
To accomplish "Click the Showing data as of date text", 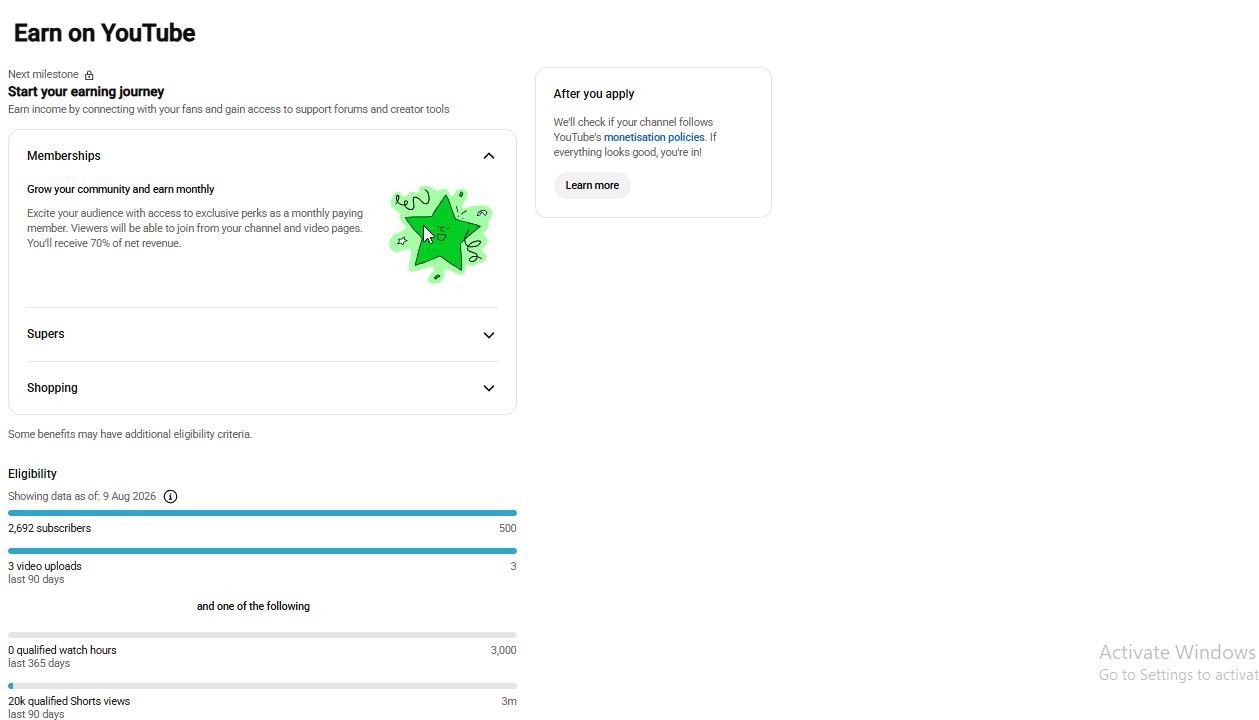I will [82, 496].
